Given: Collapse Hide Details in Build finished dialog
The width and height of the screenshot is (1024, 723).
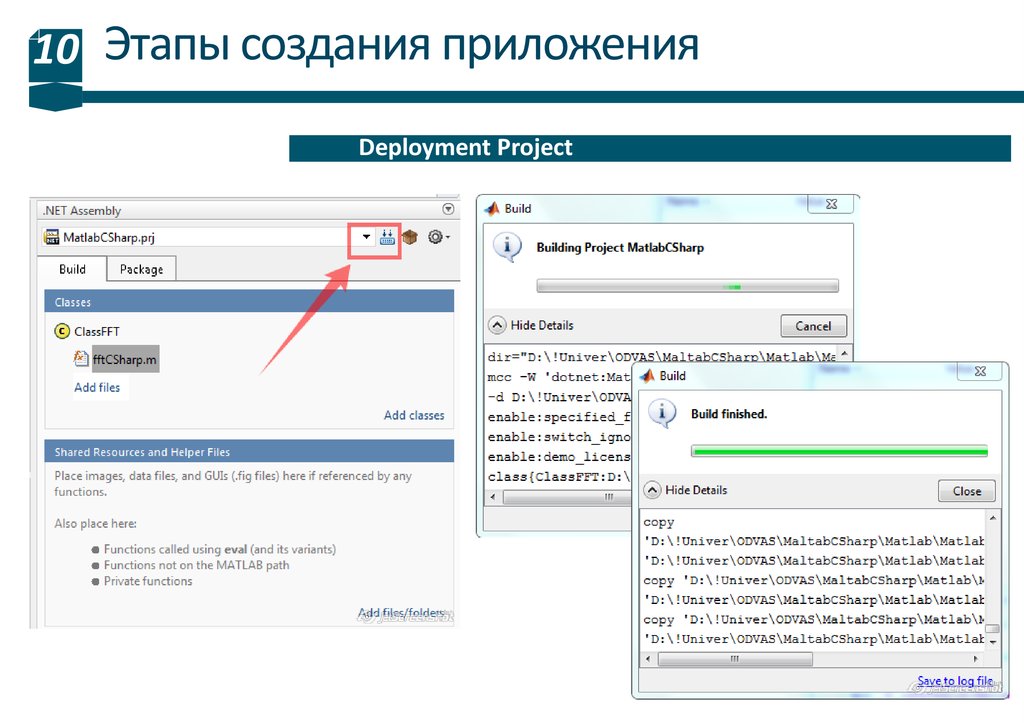Looking at the screenshot, I should click(652, 490).
